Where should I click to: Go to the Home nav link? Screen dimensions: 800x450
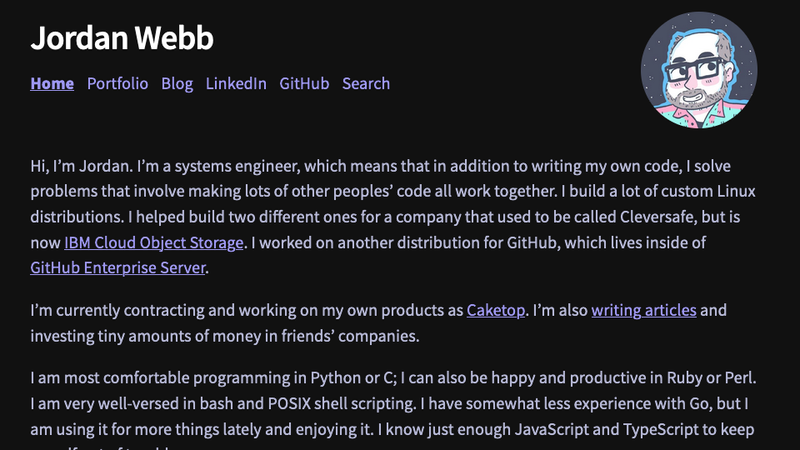(x=52, y=84)
